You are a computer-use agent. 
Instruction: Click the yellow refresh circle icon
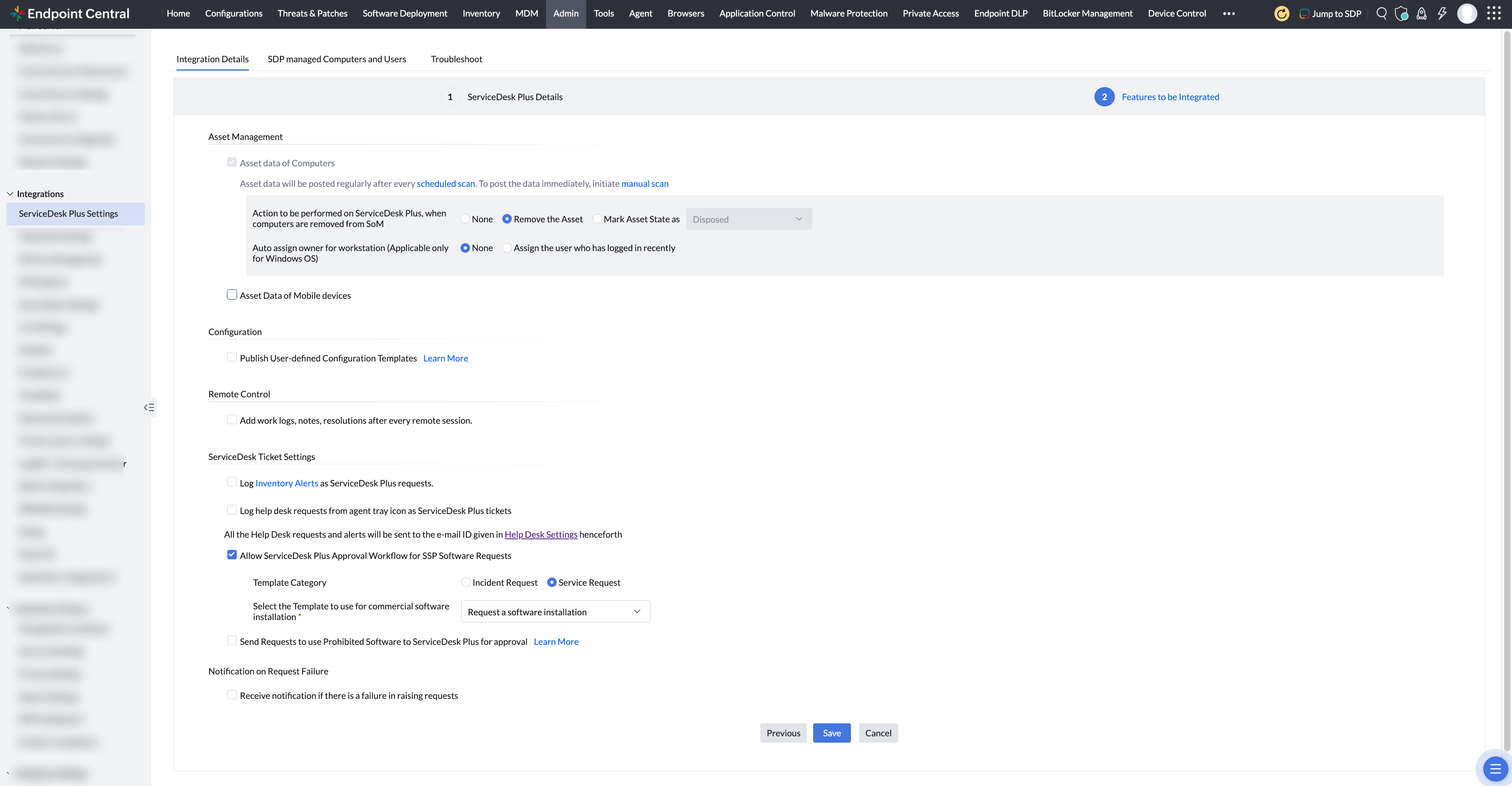pos(1281,13)
